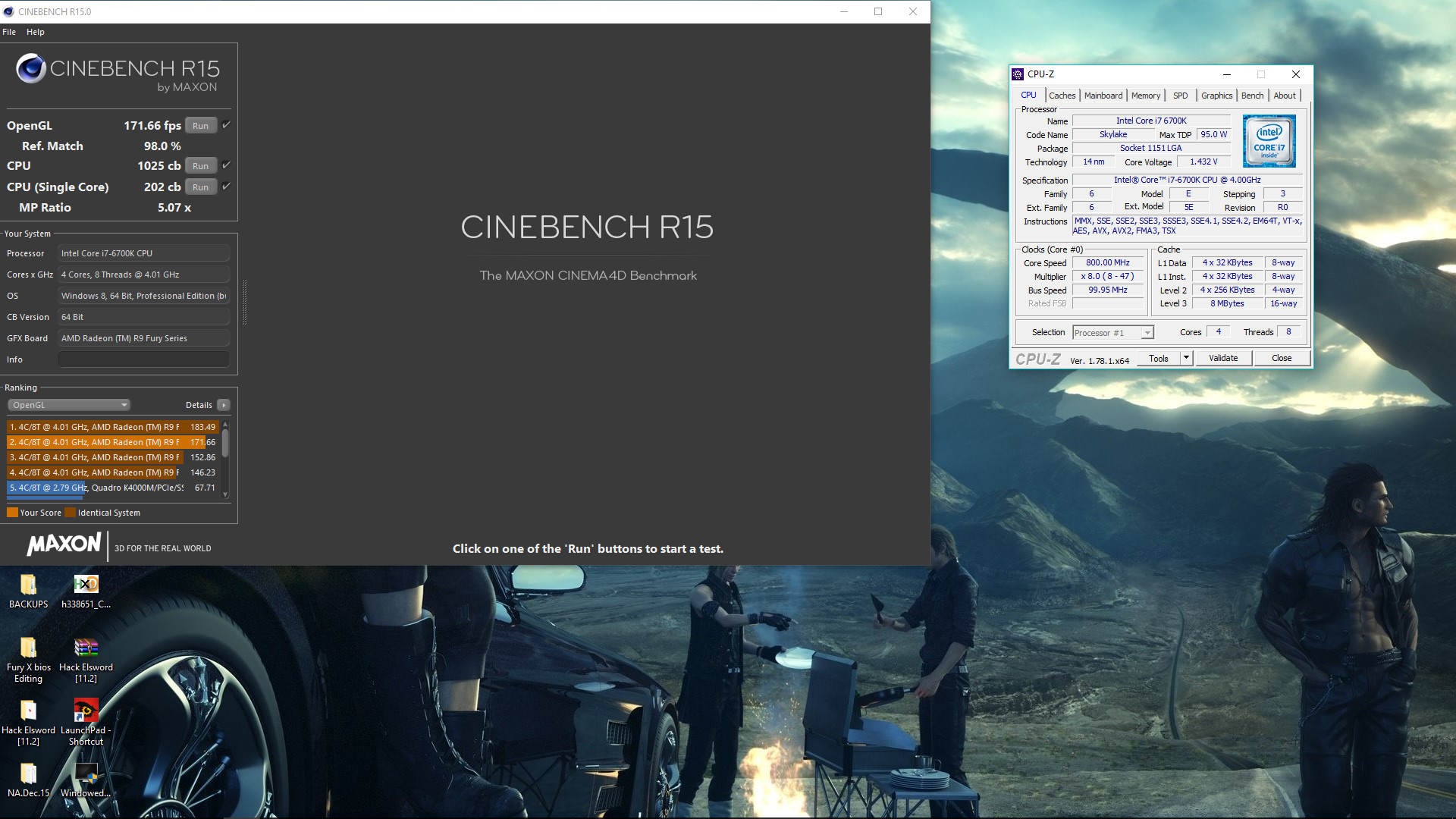
Task: Expand the Tools dropdown arrow in CPU-Z
Action: pyautogui.click(x=1187, y=359)
